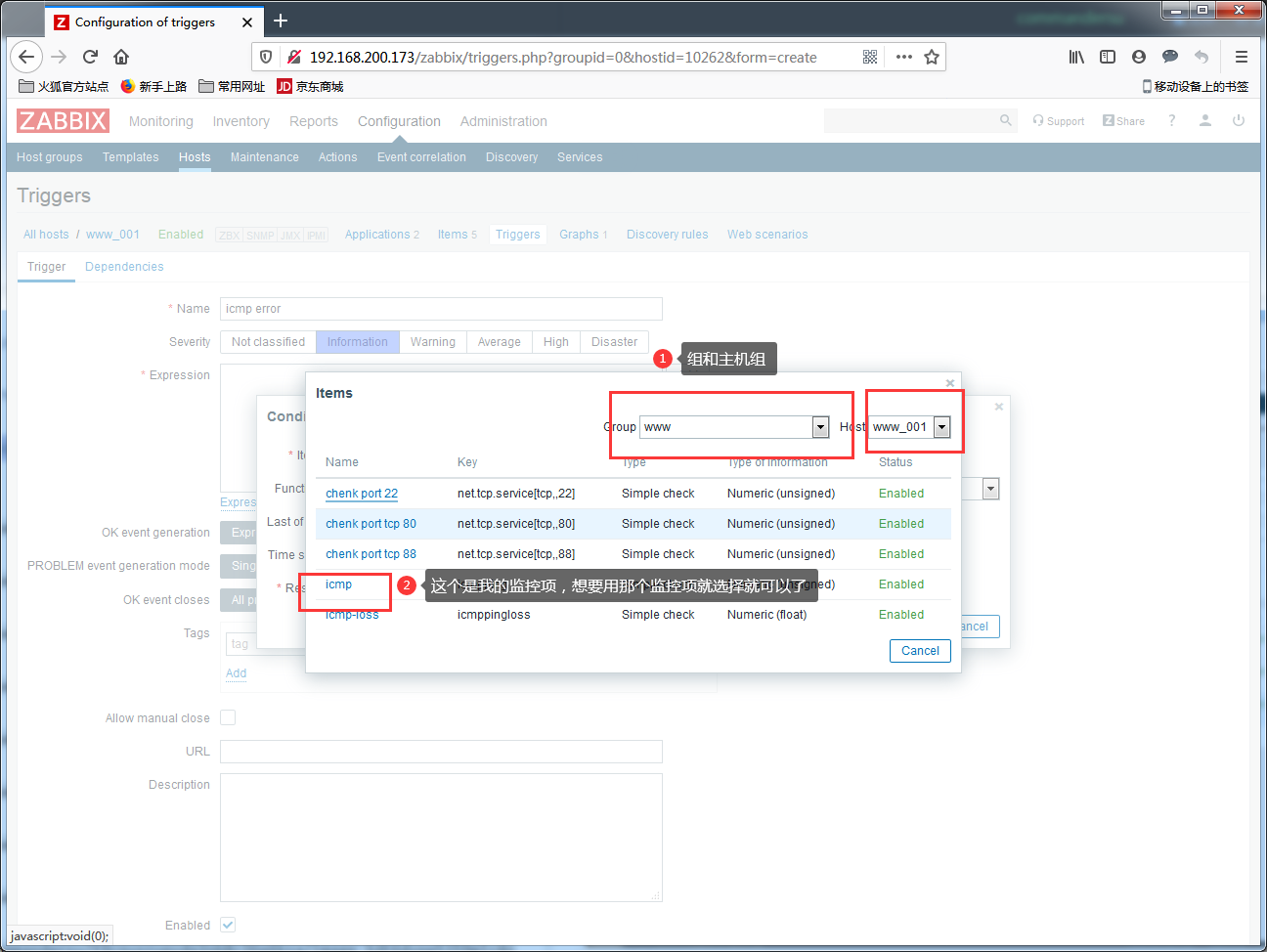Screen dimensions: 1267x952
Task: Click the ZABBIX logo
Action: [63, 120]
